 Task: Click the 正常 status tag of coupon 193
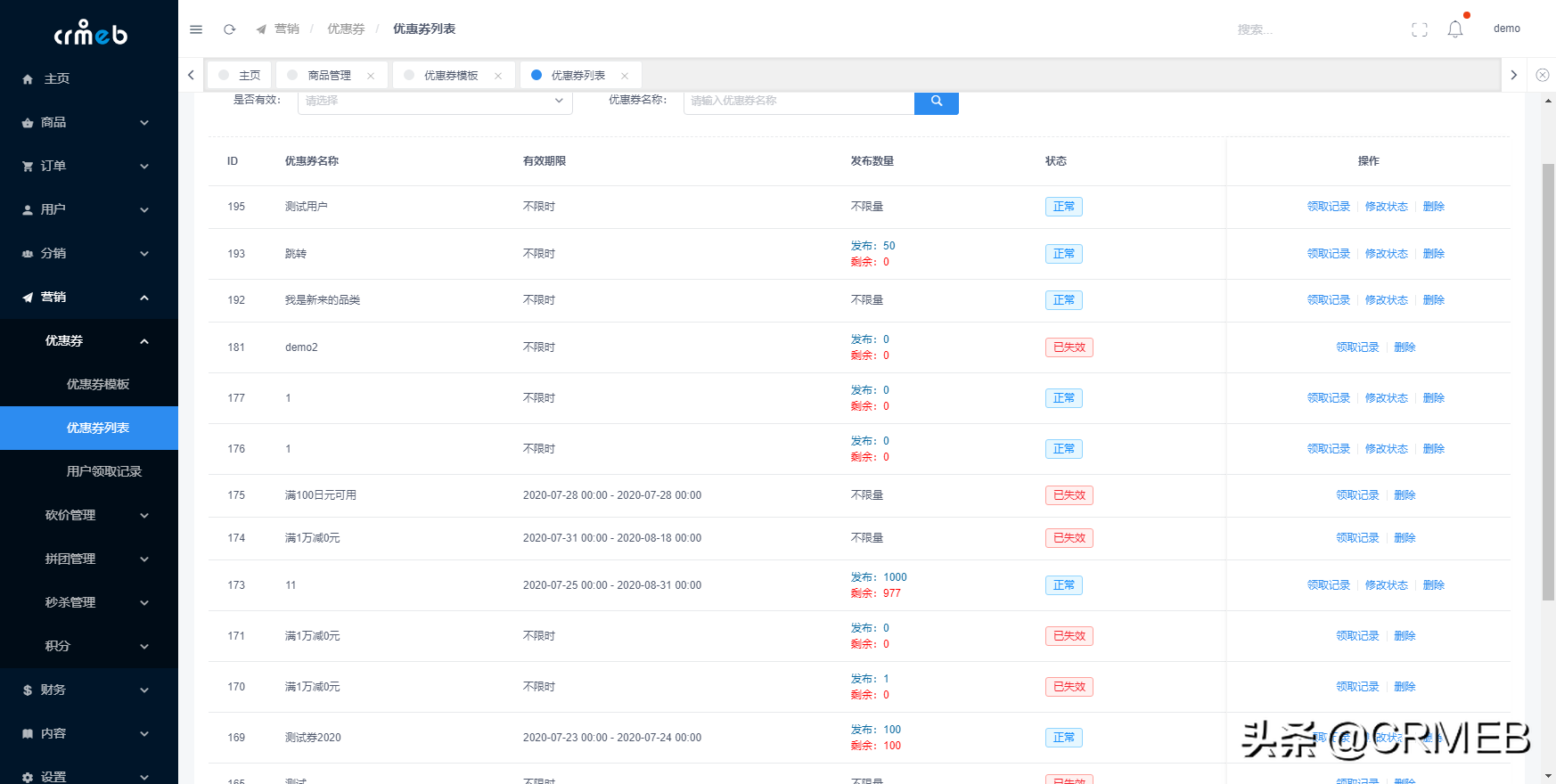coord(1063,254)
